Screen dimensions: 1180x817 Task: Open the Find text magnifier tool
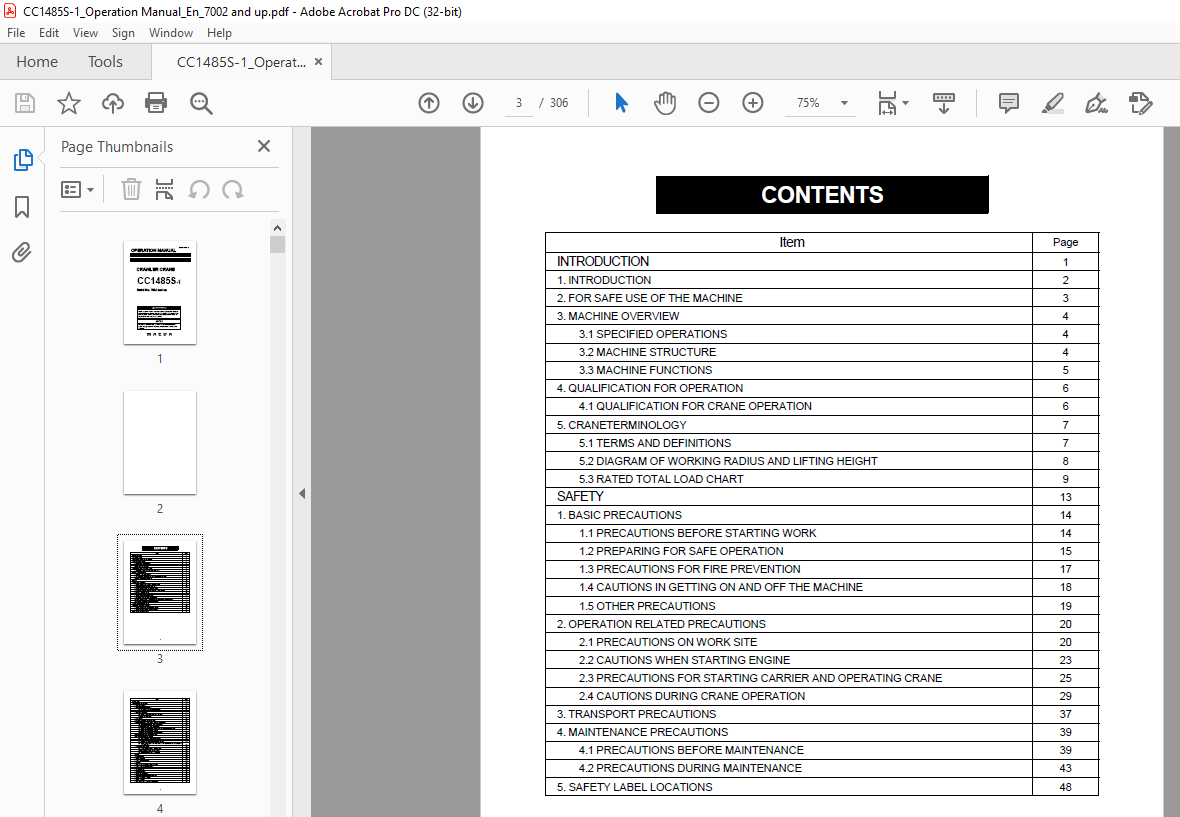201,103
